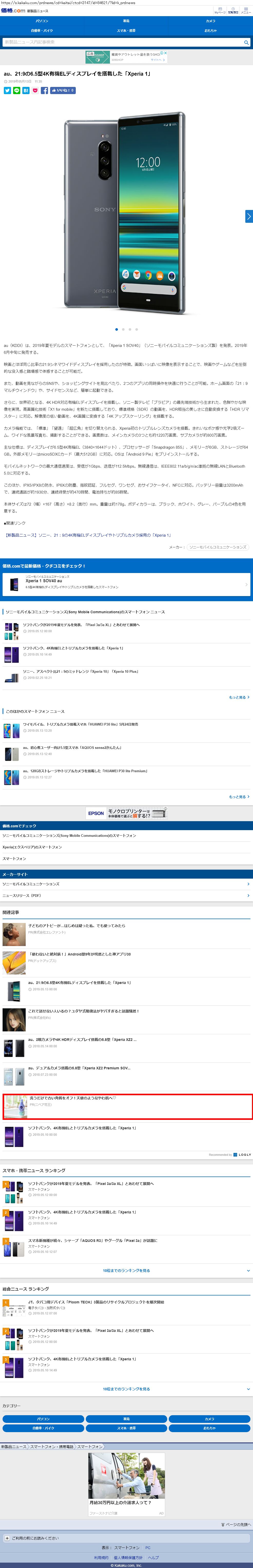Share on Facebook icon

pos(44,90)
